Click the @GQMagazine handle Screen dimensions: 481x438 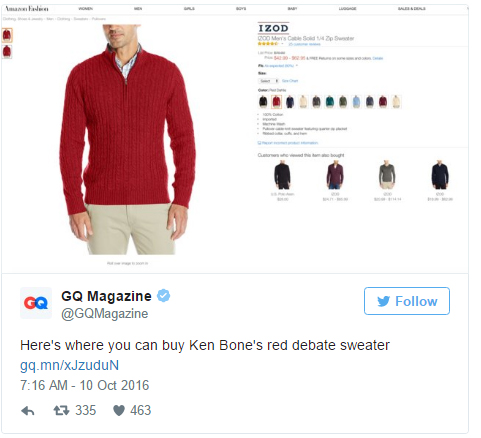(x=105, y=314)
